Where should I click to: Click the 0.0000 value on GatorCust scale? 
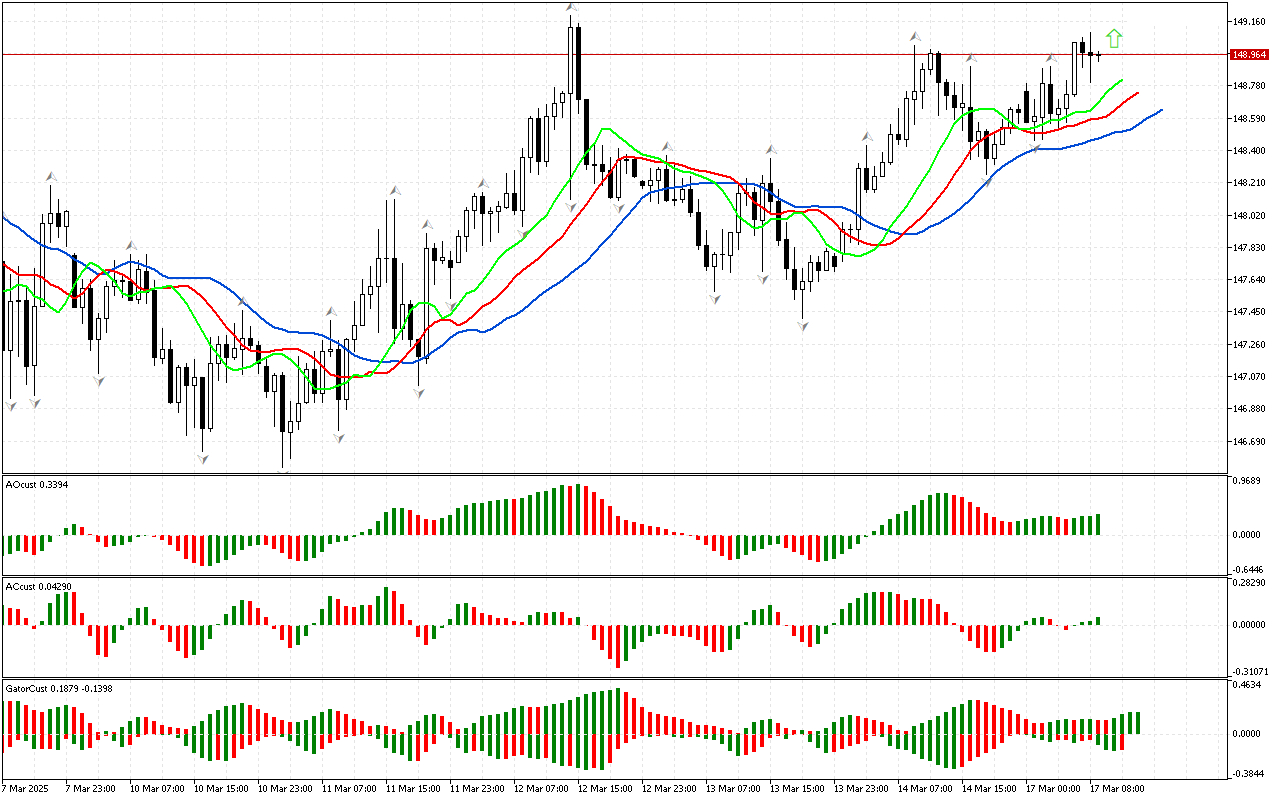click(x=1246, y=733)
